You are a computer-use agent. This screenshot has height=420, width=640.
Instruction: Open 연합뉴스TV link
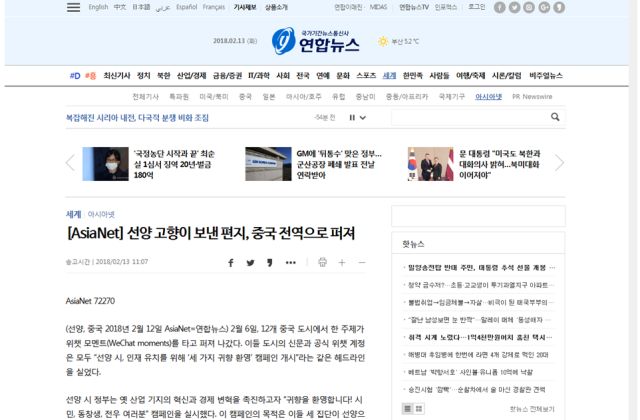pos(414,7)
